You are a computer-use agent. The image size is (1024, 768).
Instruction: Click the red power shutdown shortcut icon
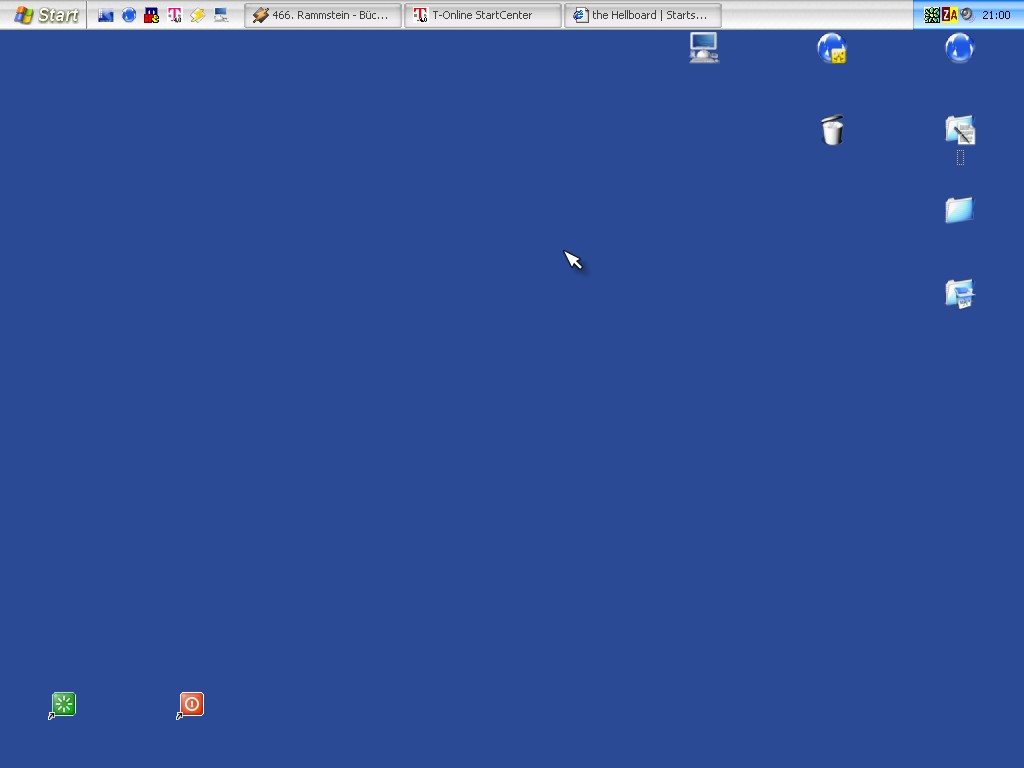point(191,704)
